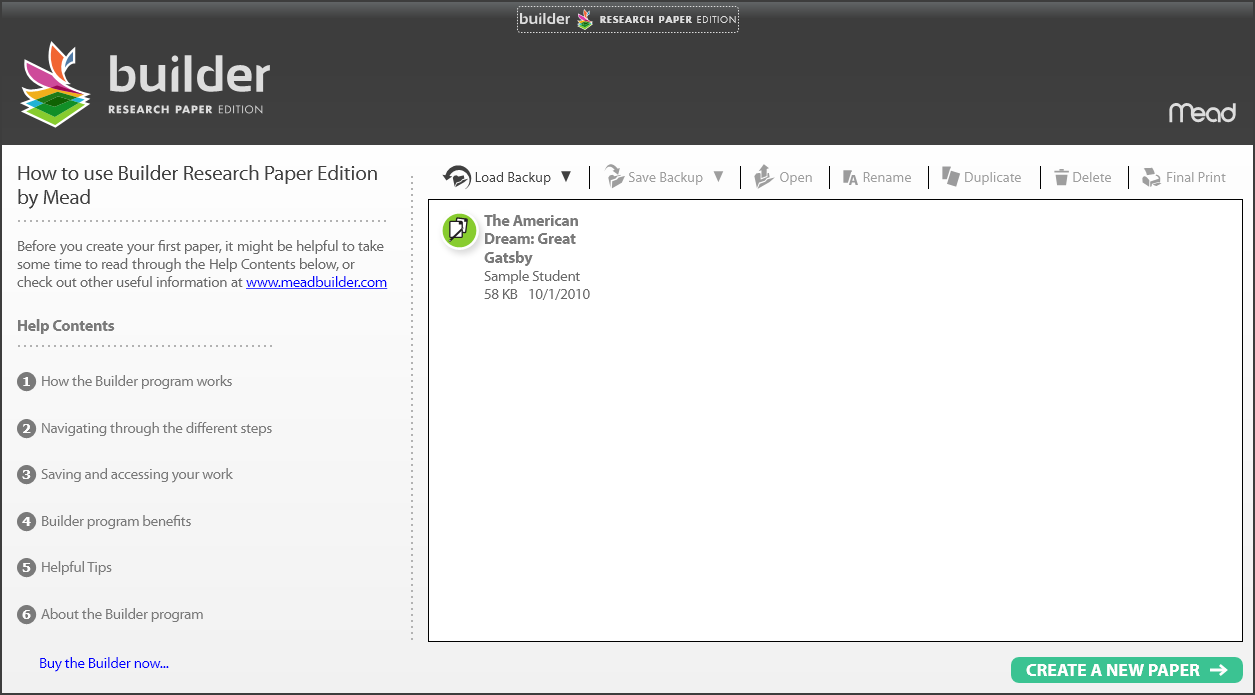Click the Open paper icon
The width and height of the screenshot is (1255, 695).
click(764, 177)
